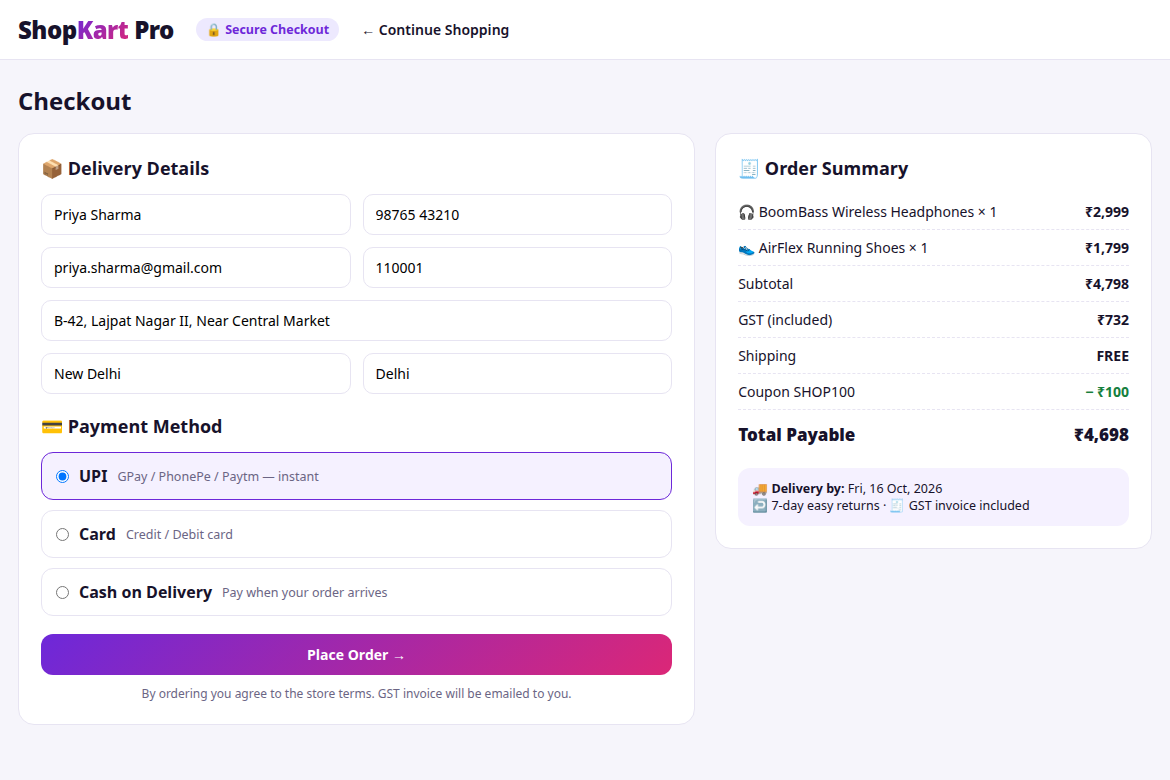Click the Subtotal amount ₹4,798
Viewport: 1170px width, 780px height.
coord(1107,284)
